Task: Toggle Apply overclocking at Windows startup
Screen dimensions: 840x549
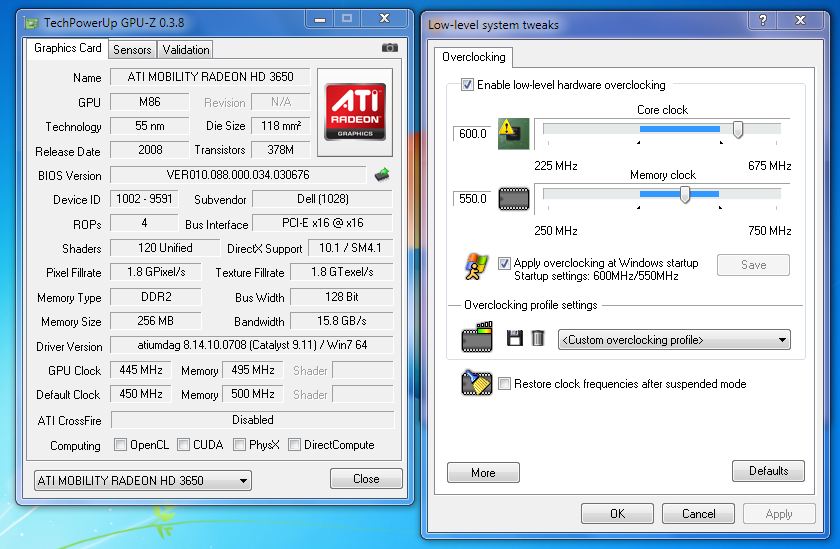Action: click(x=504, y=263)
